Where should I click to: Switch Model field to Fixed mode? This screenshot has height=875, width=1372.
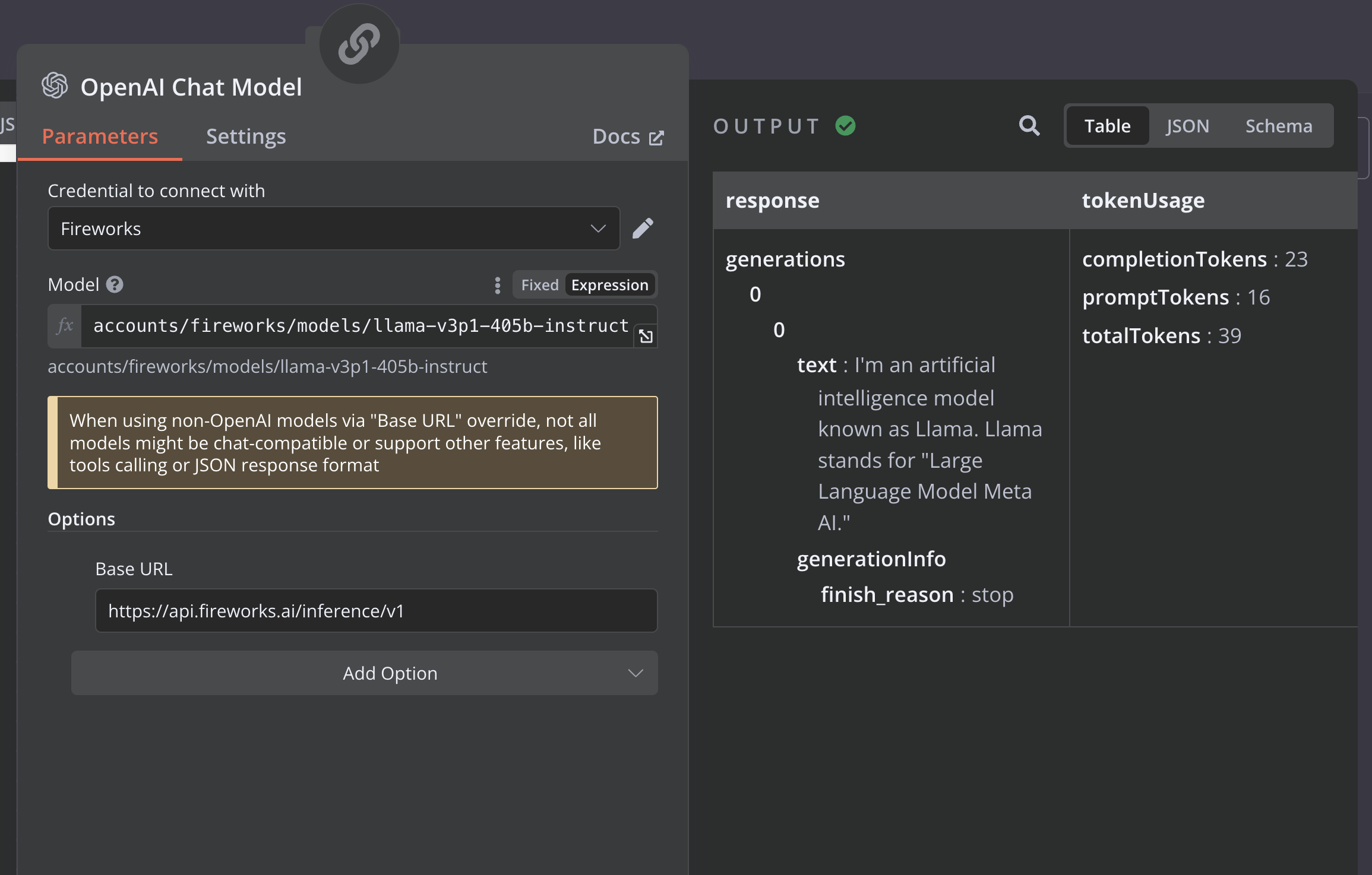540,285
